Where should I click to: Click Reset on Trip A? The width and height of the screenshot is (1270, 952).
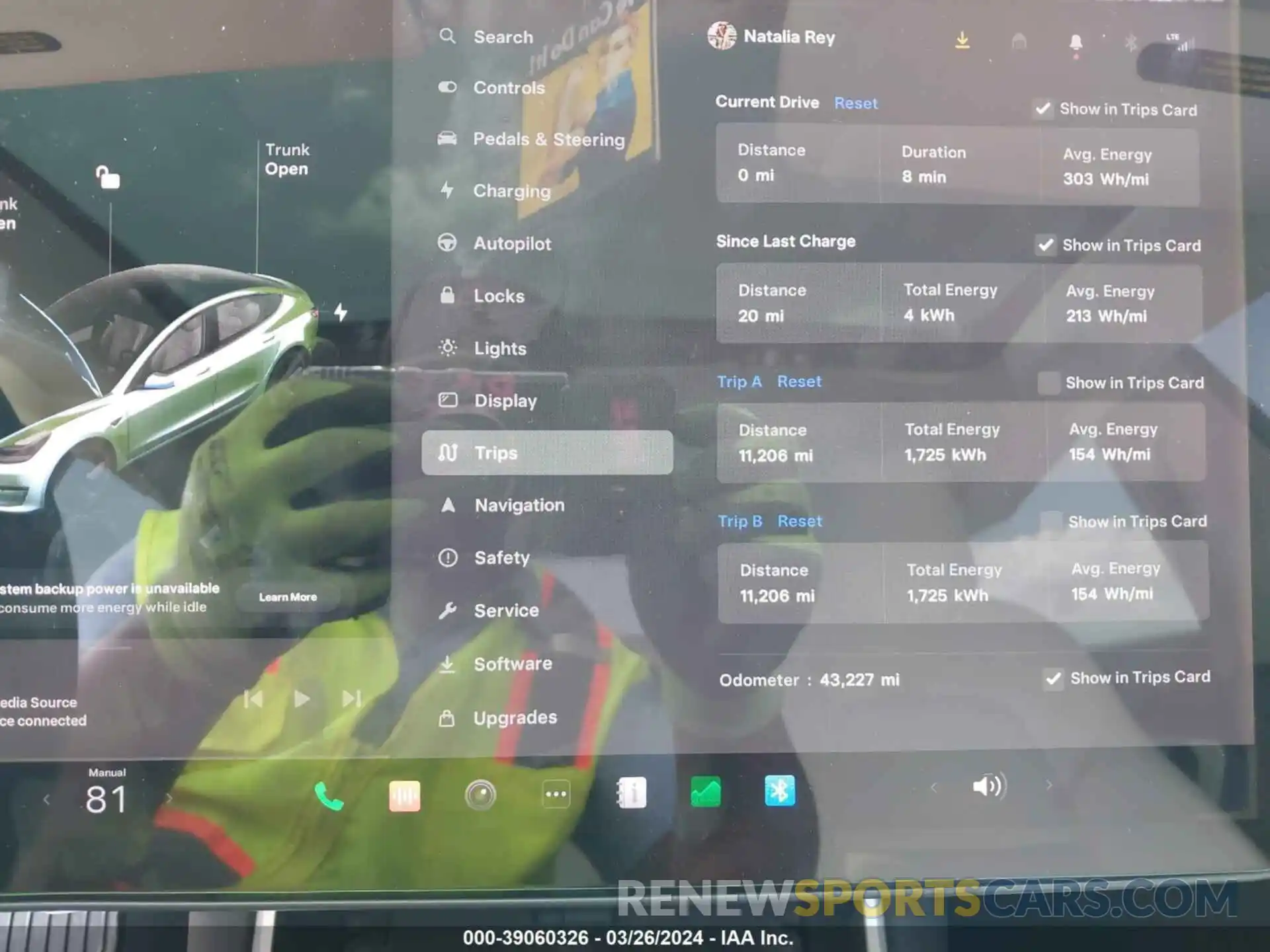click(800, 381)
